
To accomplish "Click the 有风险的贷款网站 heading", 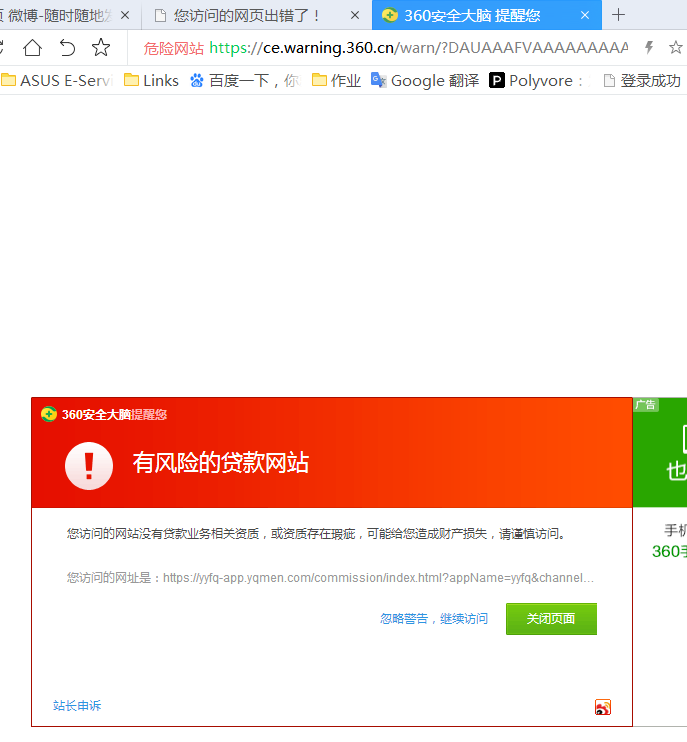I will [221, 462].
